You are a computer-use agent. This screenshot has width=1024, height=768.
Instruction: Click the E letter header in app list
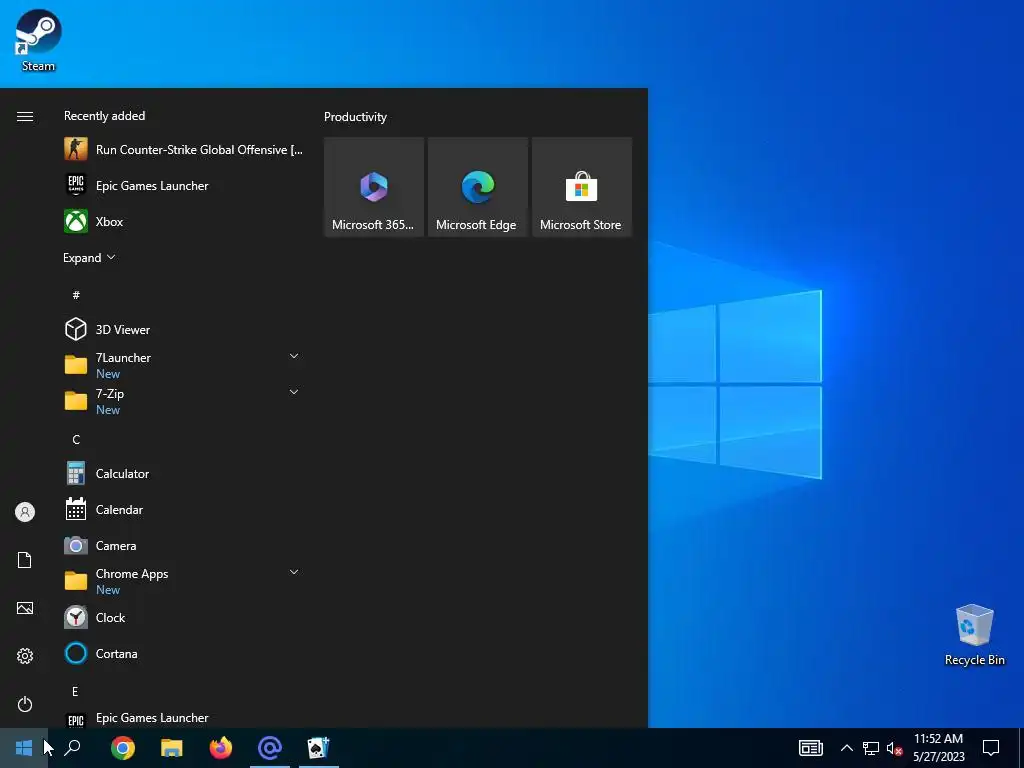(x=75, y=691)
